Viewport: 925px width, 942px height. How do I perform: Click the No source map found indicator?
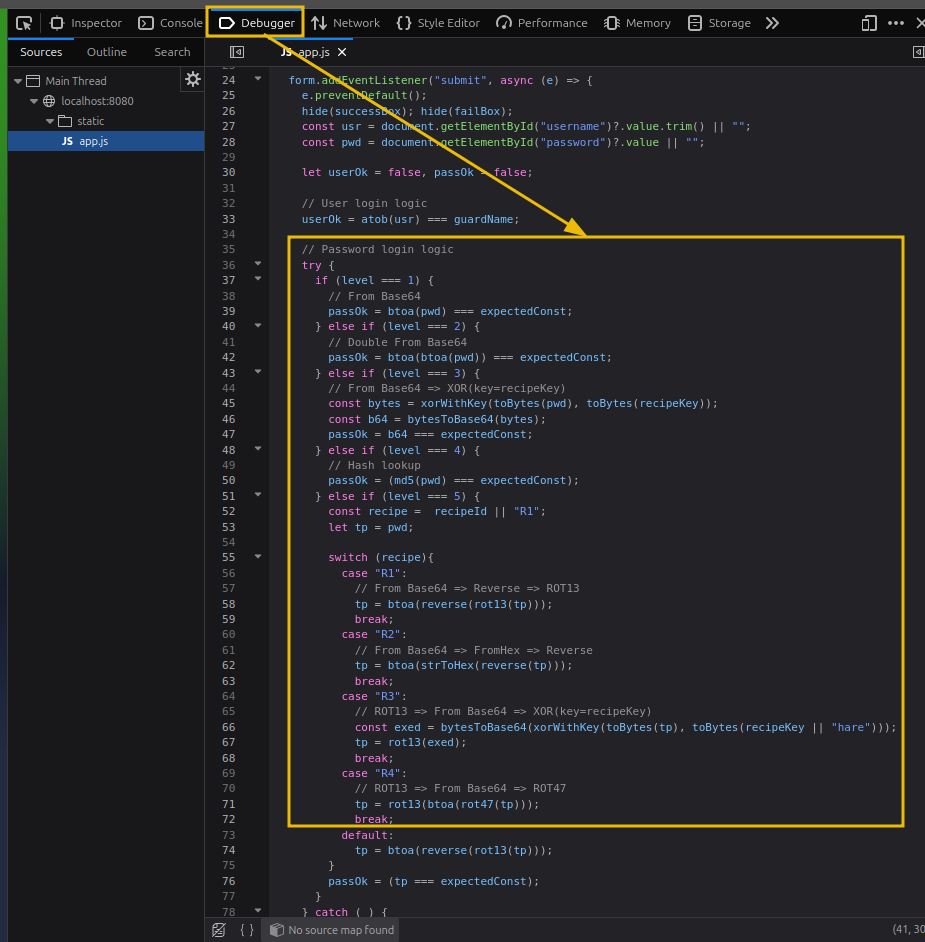click(x=330, y=929)
